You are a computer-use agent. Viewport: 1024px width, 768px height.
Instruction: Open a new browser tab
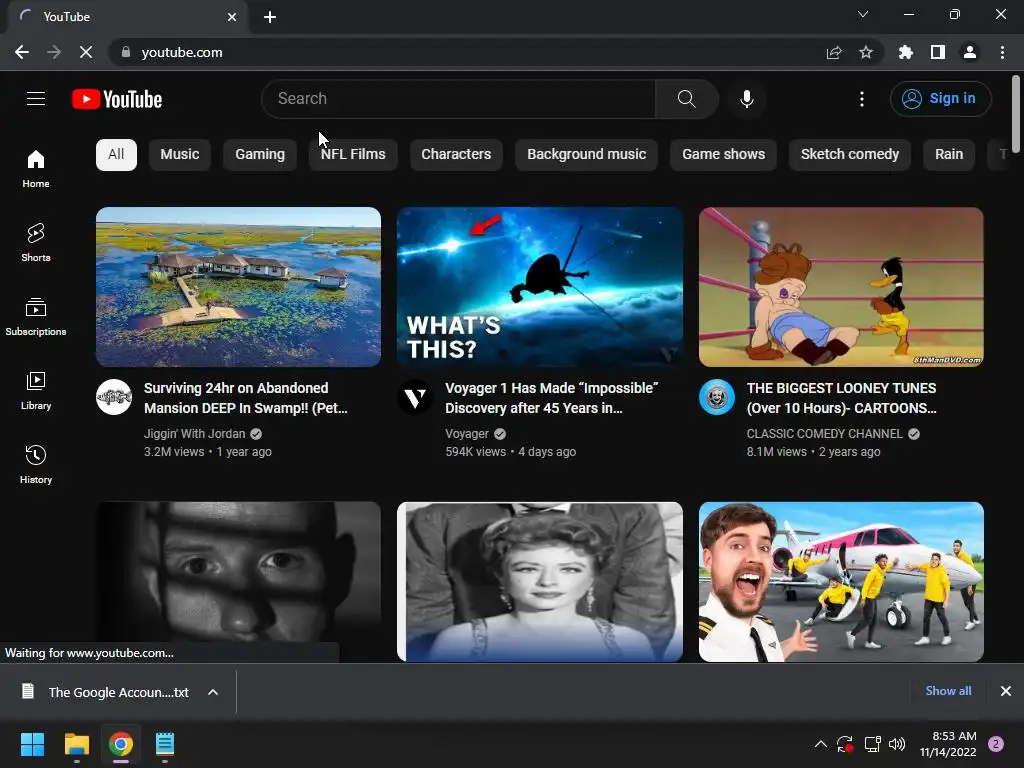click(270, 17)
